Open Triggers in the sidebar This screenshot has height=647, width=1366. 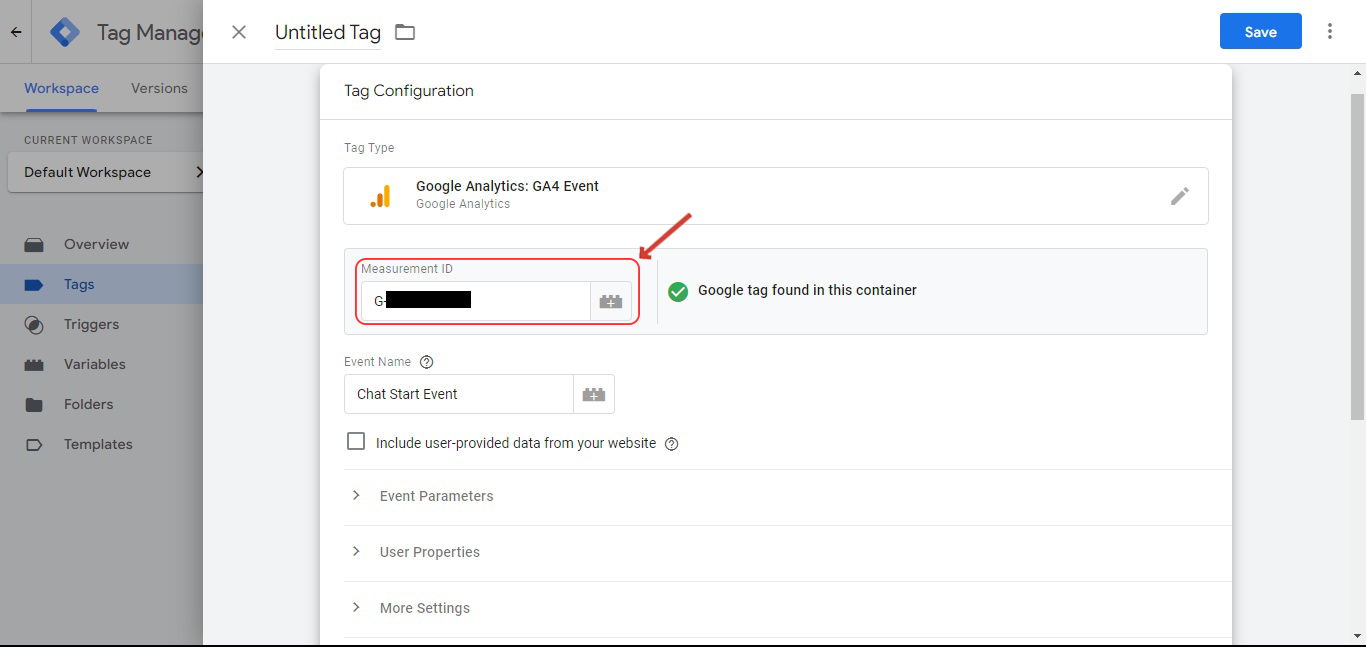[x=101, y=324]
